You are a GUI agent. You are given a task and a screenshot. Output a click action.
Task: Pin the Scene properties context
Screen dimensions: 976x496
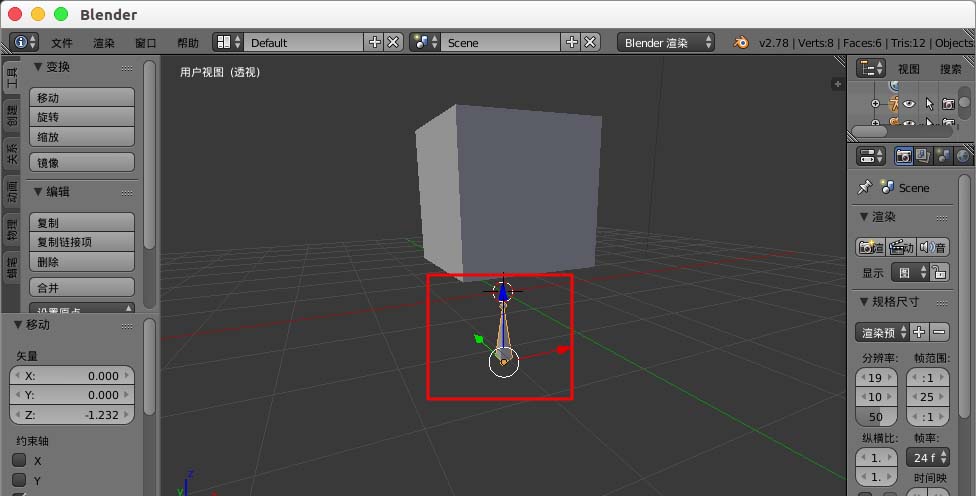pos(865,187)
